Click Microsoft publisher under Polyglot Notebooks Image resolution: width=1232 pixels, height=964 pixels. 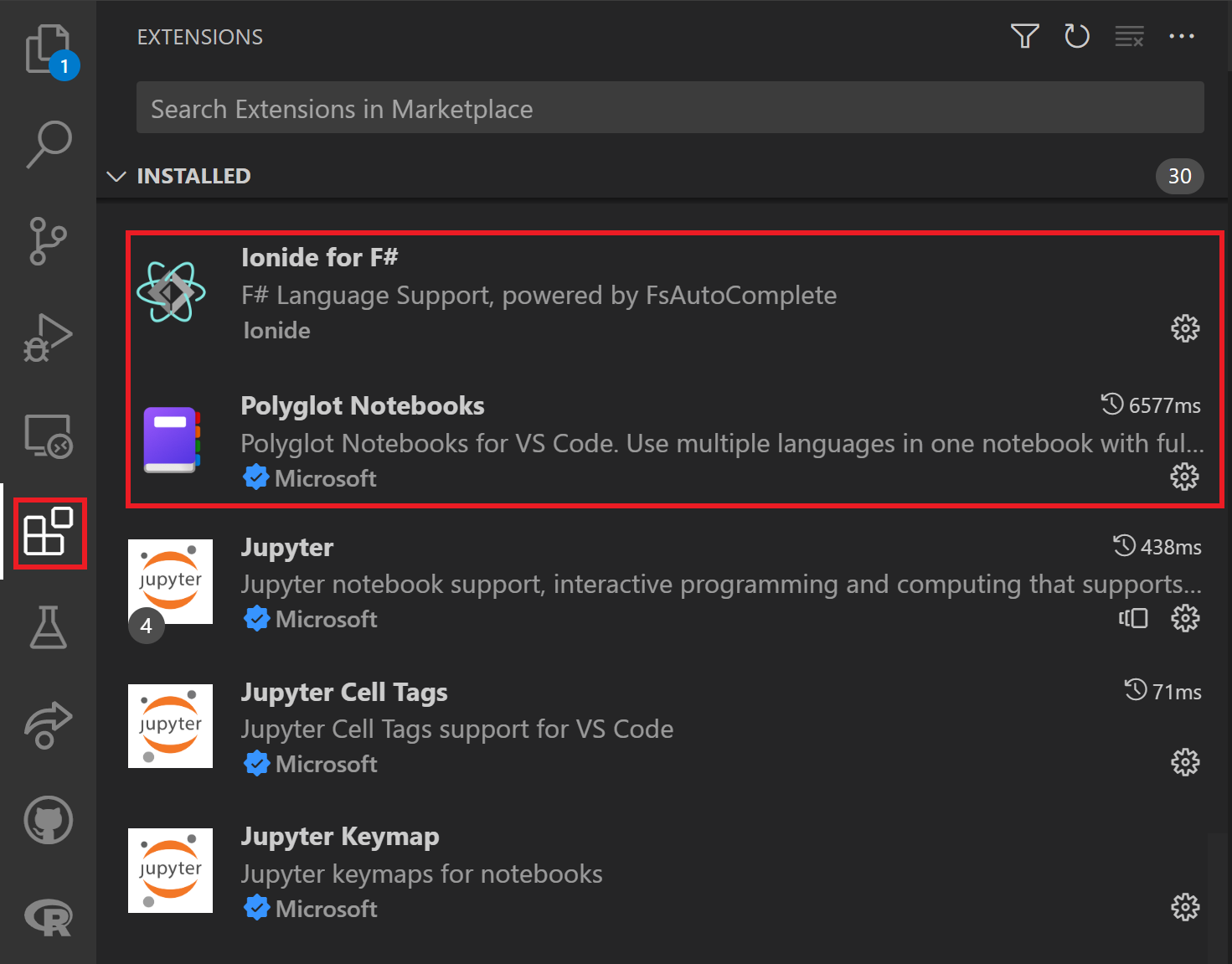[x=326, y=478]
